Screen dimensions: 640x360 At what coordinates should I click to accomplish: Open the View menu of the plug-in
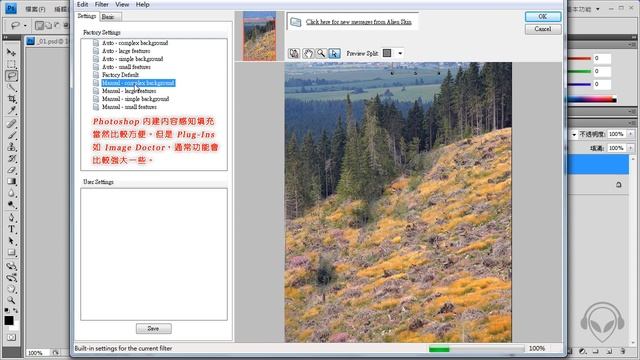(122, 4)
